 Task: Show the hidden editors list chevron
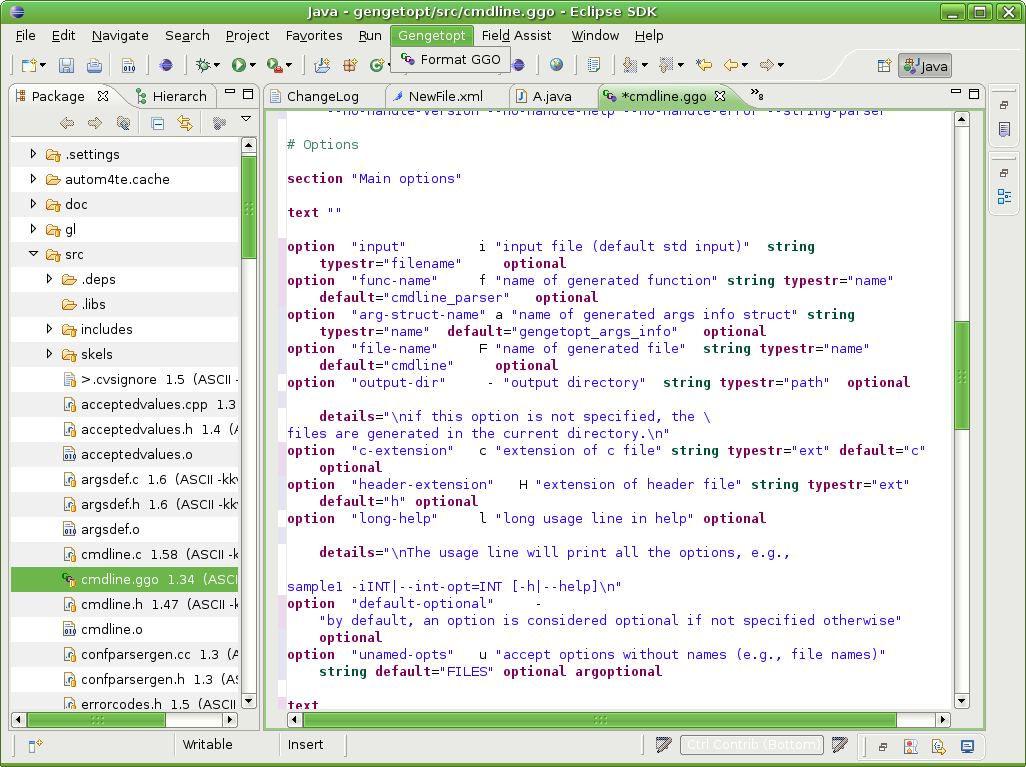click(x=755, y=96)
